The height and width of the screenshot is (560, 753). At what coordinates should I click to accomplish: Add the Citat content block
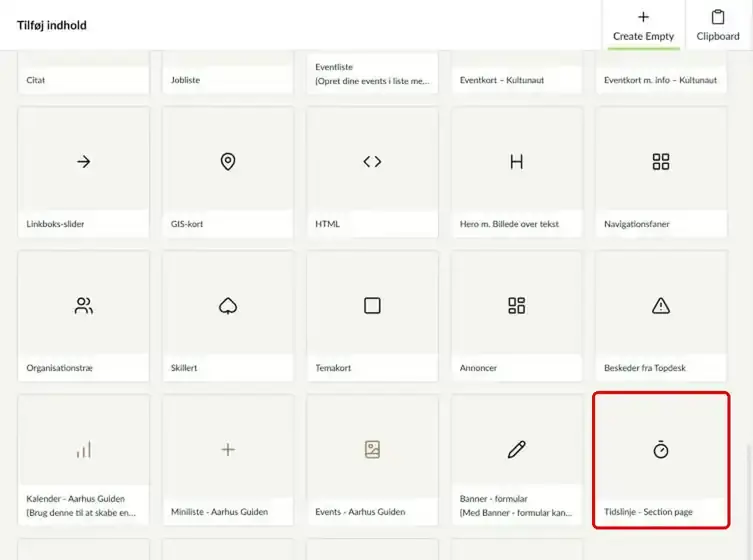[84, 73]
